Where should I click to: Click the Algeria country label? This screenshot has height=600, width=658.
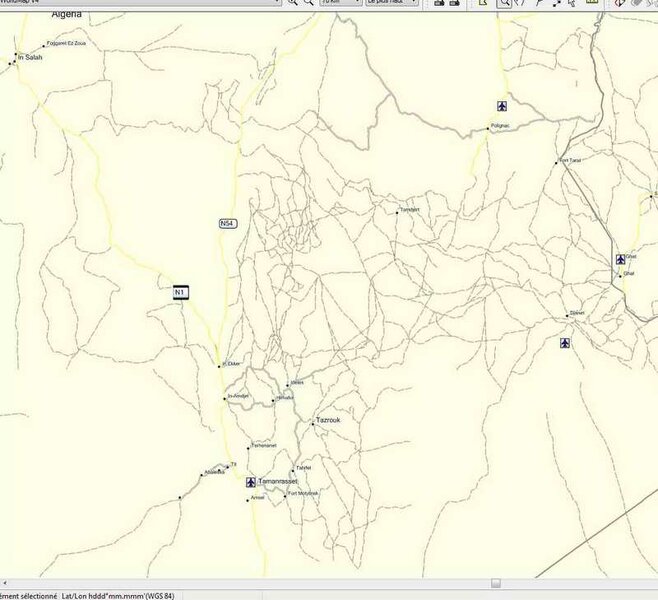click(x=67, y=15)
